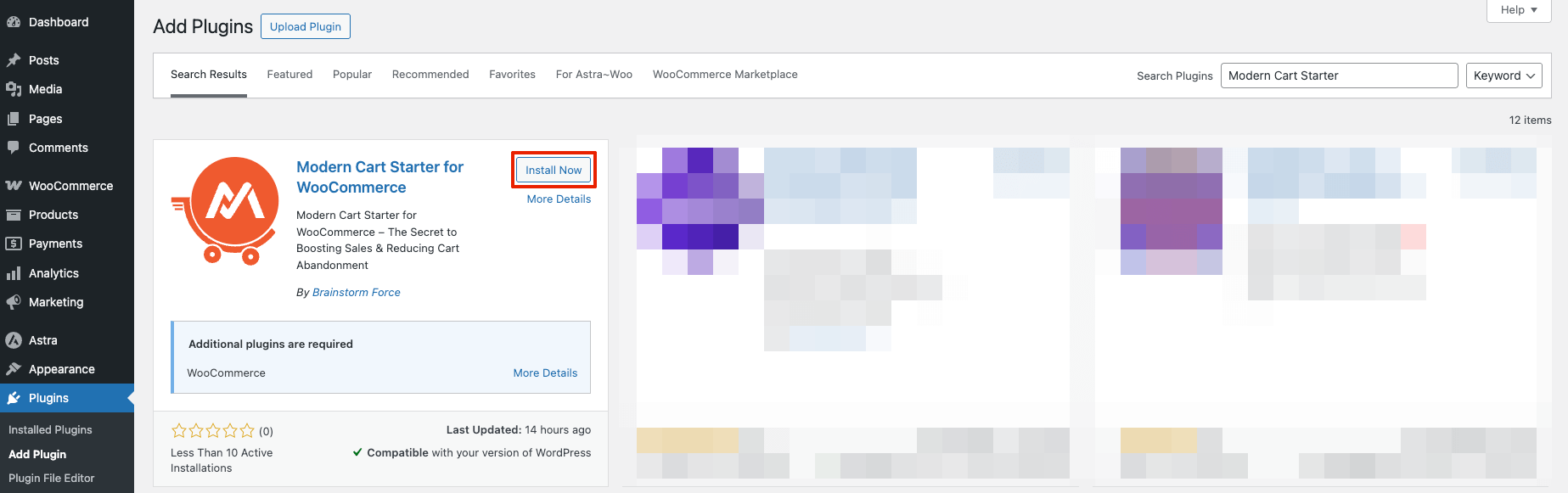Screen dimensions: 1568x493
Task: Open the Installed Plugins submenu
Action: tap(50, 430)
